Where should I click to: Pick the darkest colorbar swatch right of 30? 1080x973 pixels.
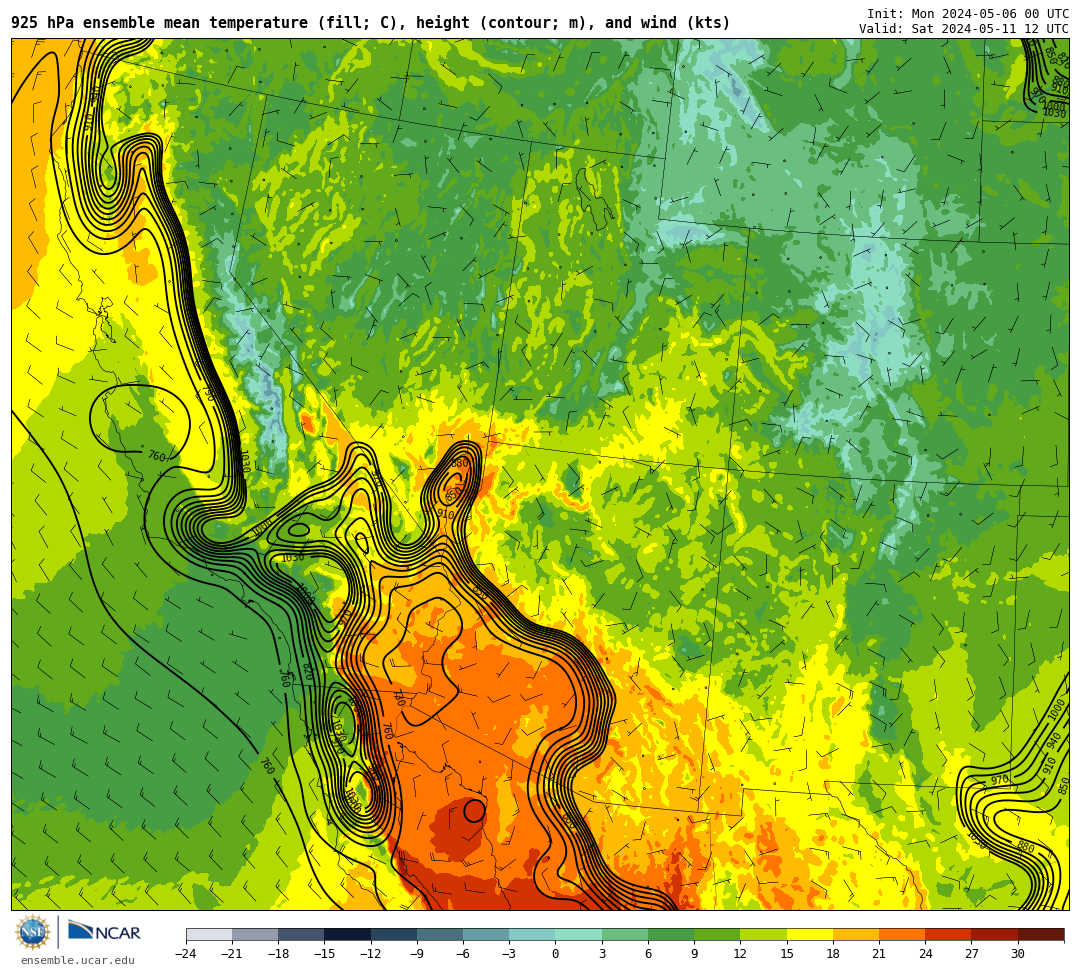click(x=1041, y=934)
